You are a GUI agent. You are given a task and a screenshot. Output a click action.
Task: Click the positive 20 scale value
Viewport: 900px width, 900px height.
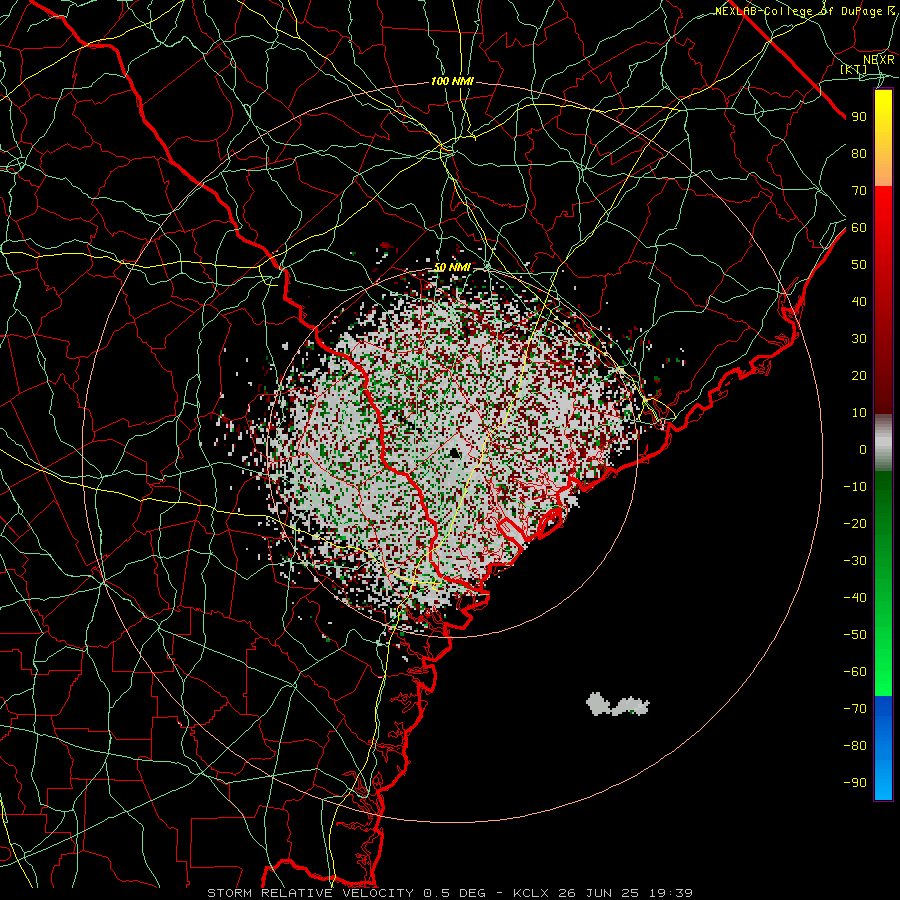859,375
